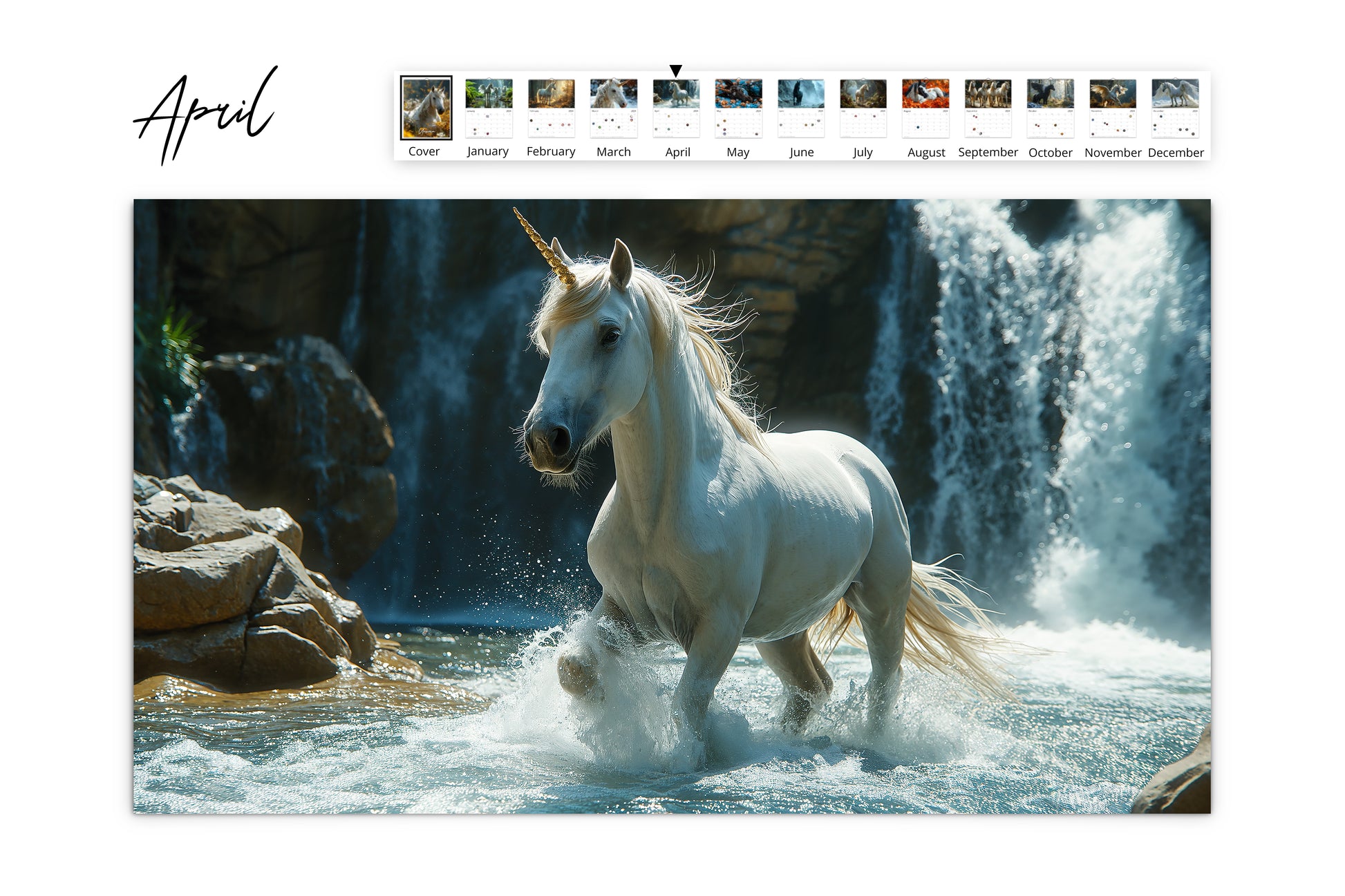
Task: Click the 'January' label text
Action: 487,151
